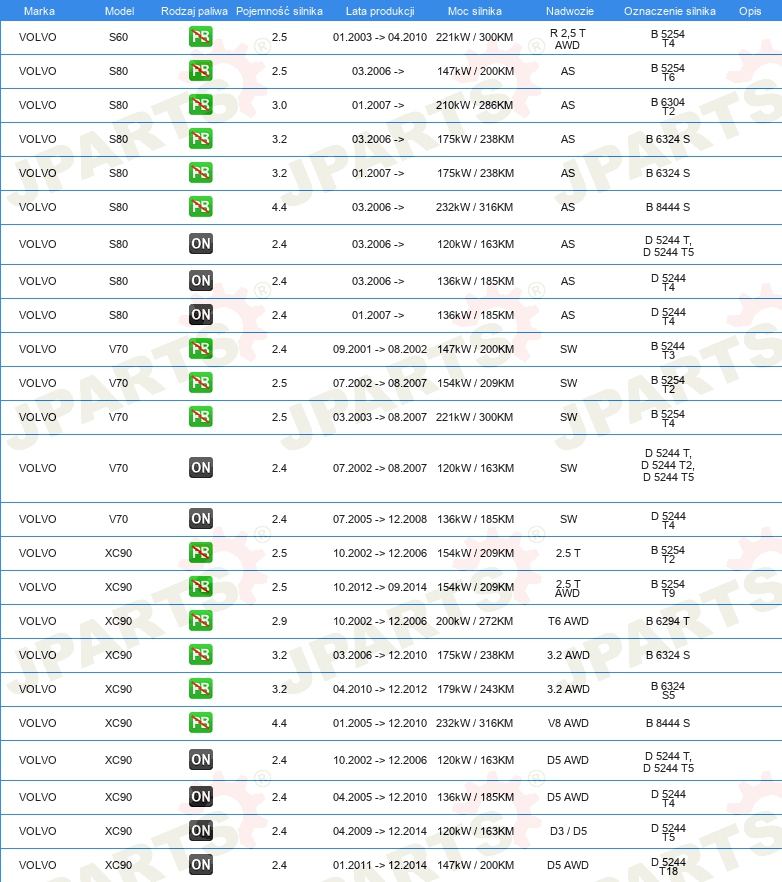Select engine code B 5244 T3
Image resolution: width=782 pixels, height=882 pixels.
click(668, 350)
